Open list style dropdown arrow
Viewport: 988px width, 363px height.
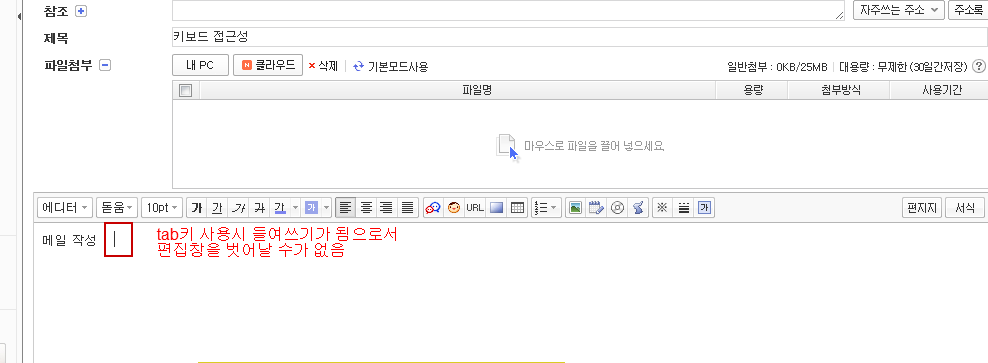pyautogui.click(x=554, y=207)
